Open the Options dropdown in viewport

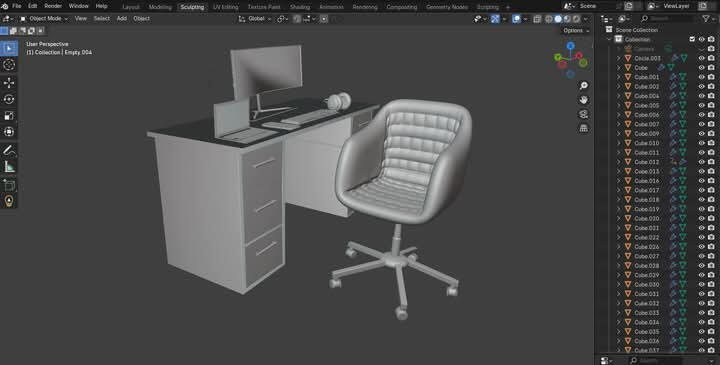pyautogui.click(x=576, y=30)
